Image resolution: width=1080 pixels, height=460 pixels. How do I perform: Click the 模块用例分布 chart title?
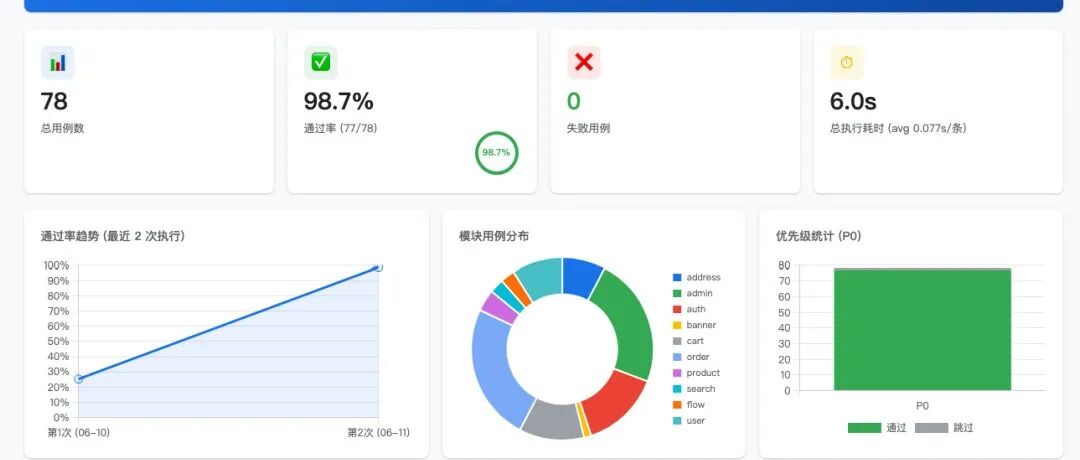(x=494, y=236)
